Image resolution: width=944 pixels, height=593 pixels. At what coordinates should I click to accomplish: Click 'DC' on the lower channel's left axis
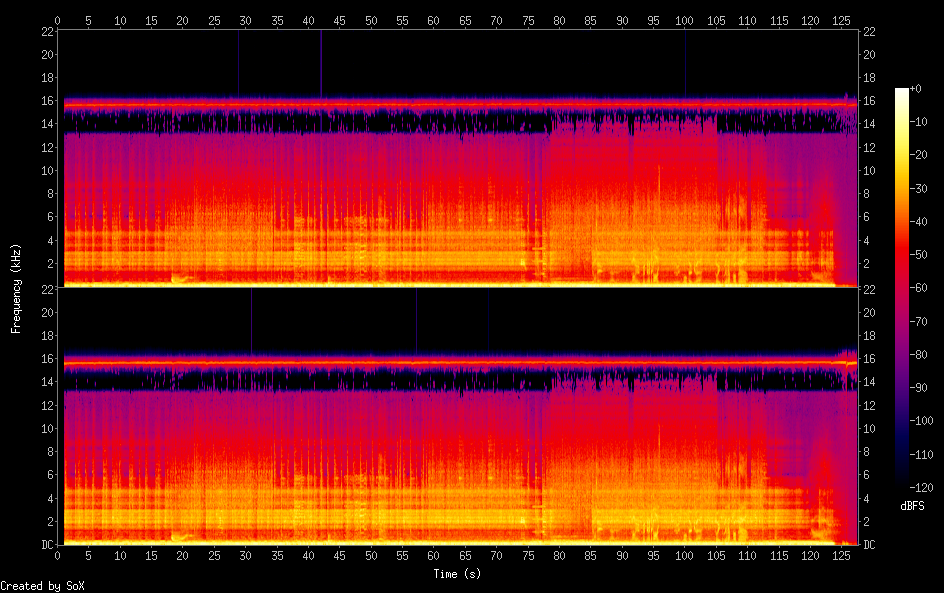point(48,545)
